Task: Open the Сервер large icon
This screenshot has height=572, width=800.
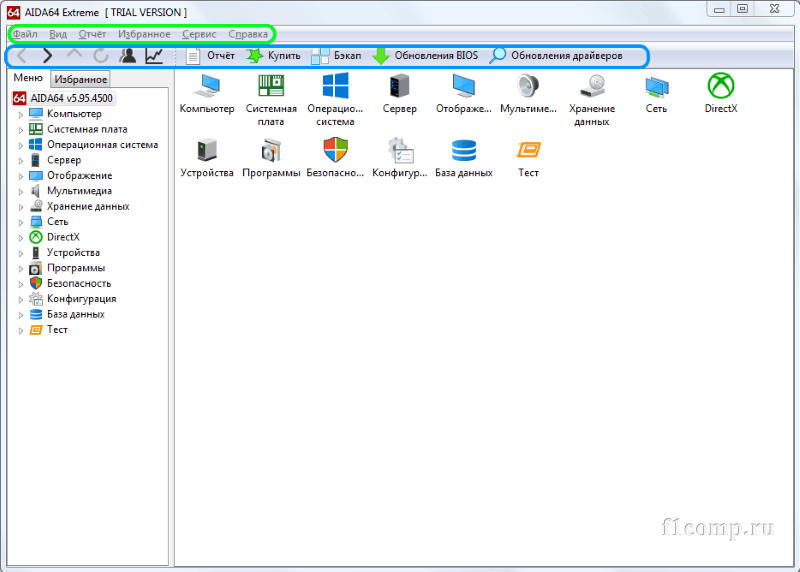Action: [399, 86]
